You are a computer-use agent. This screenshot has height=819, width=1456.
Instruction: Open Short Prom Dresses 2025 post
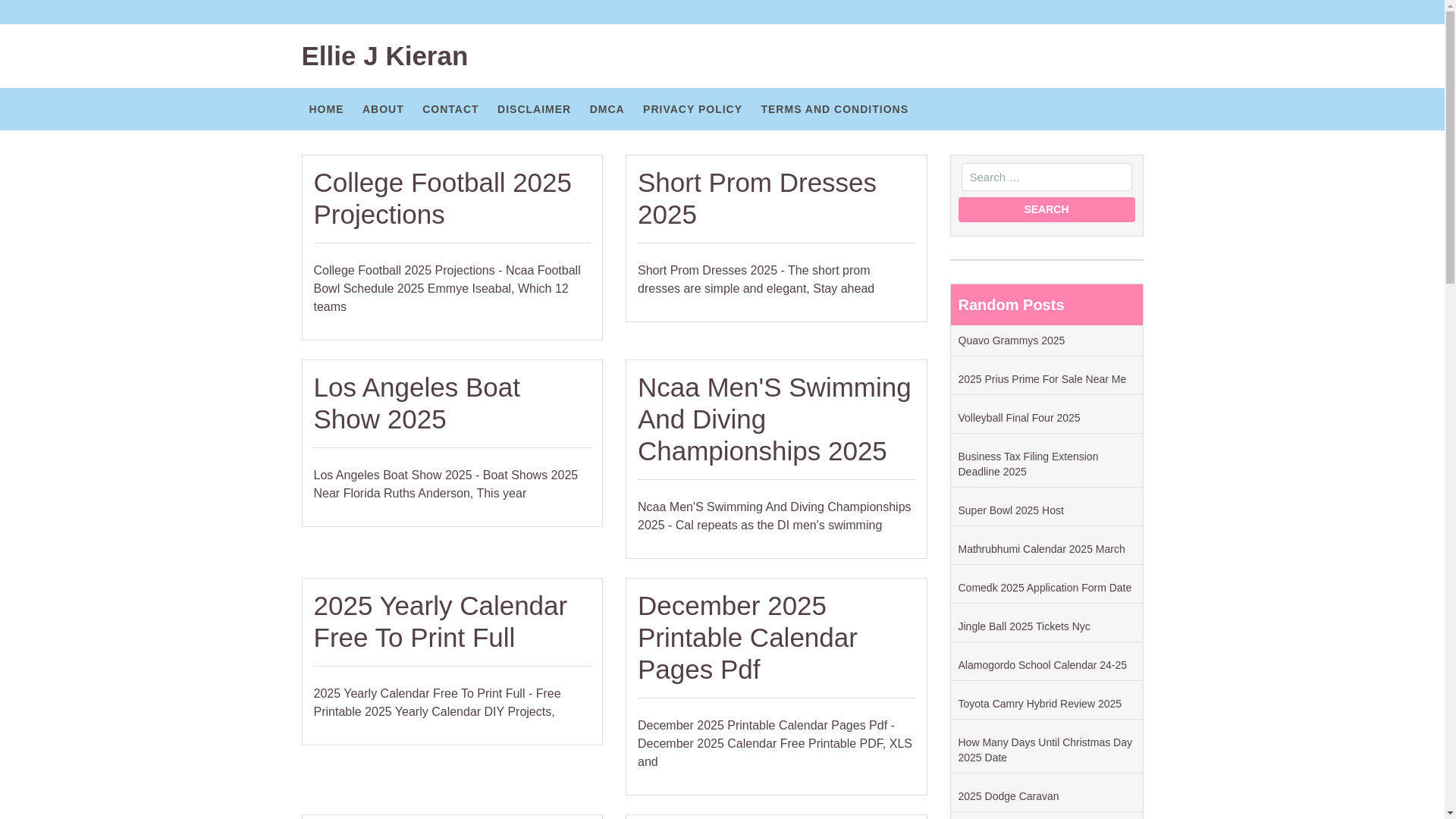click(757, 199)
